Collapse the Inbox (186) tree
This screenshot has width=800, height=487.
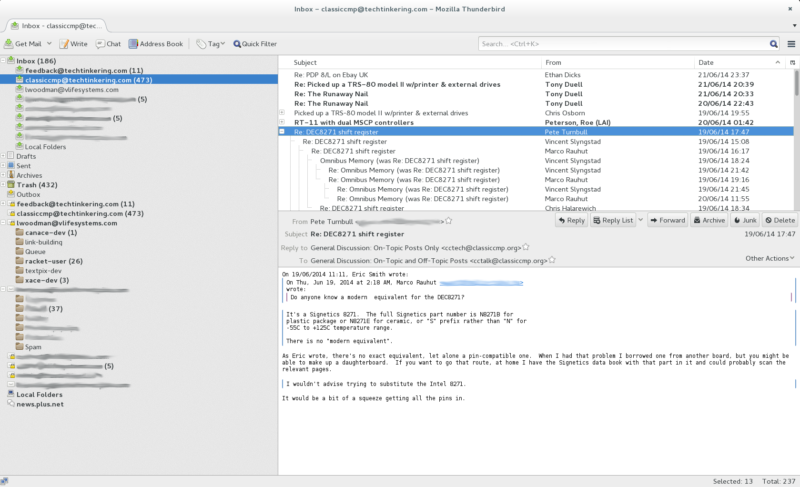click(x=3, y=61)
